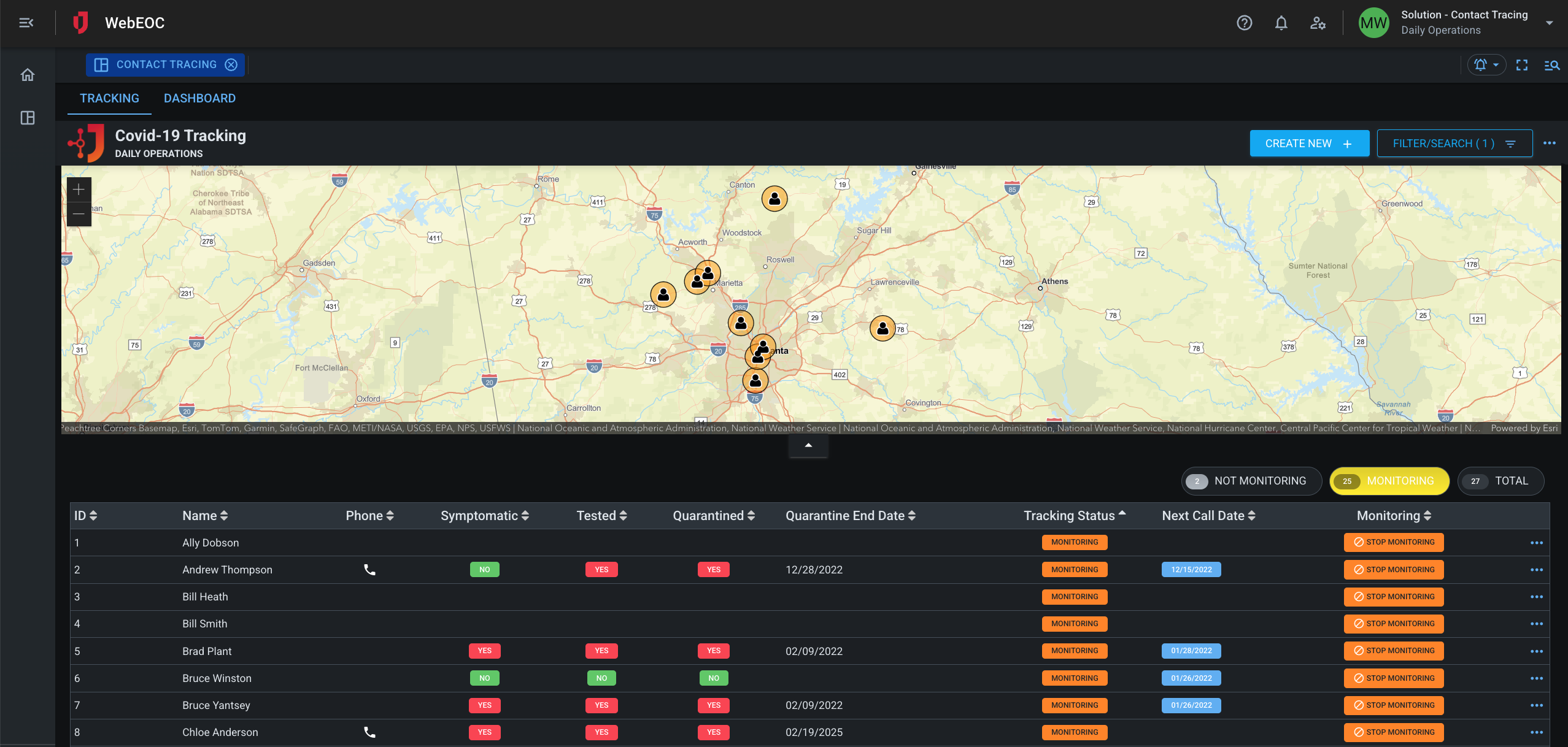Stop monitoring Brad Plant

pos(1393,651)
